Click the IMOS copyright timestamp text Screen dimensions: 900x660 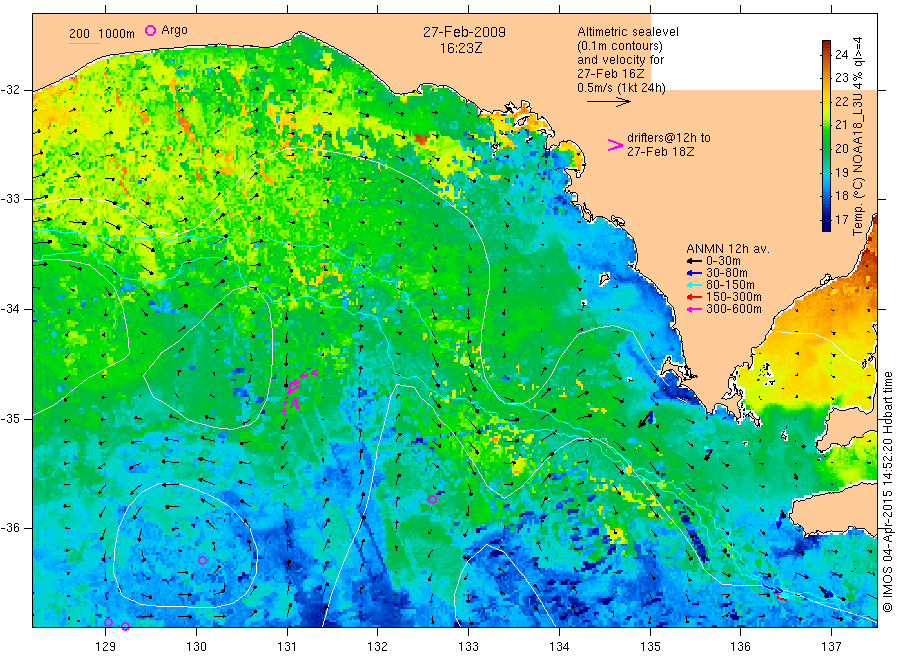point(888,492)
